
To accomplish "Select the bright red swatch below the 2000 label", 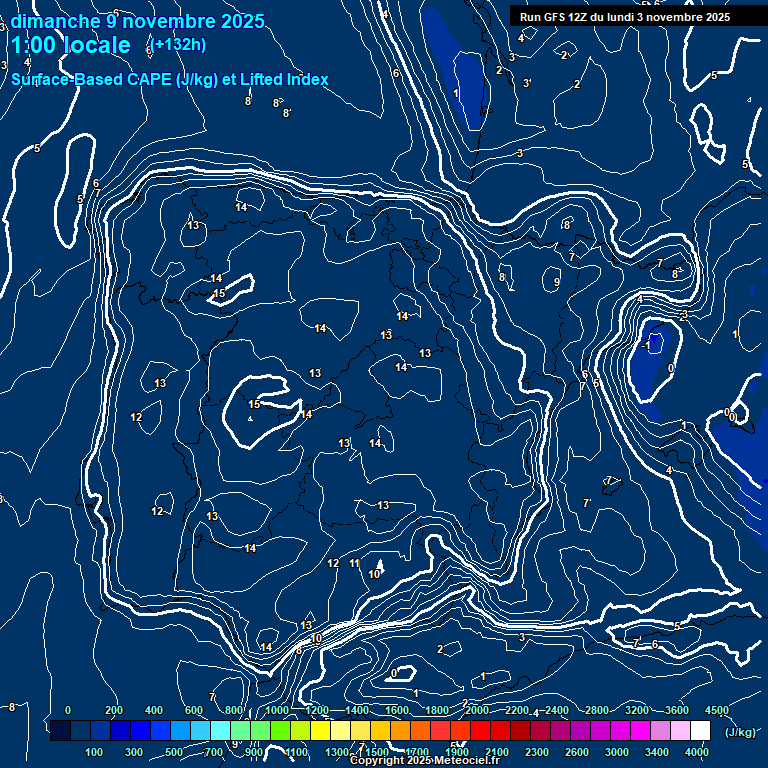I will (480, 731).
